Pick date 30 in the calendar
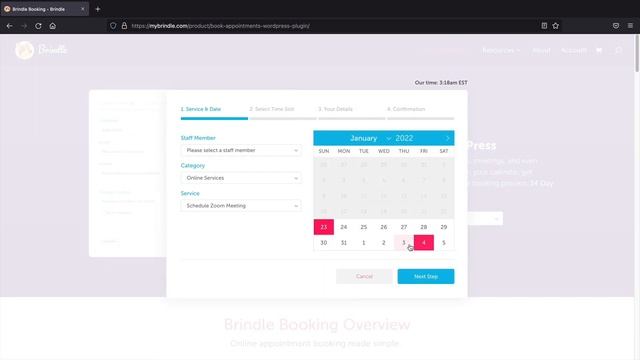Viewport: 640px width, 360px height. (324, 242)
